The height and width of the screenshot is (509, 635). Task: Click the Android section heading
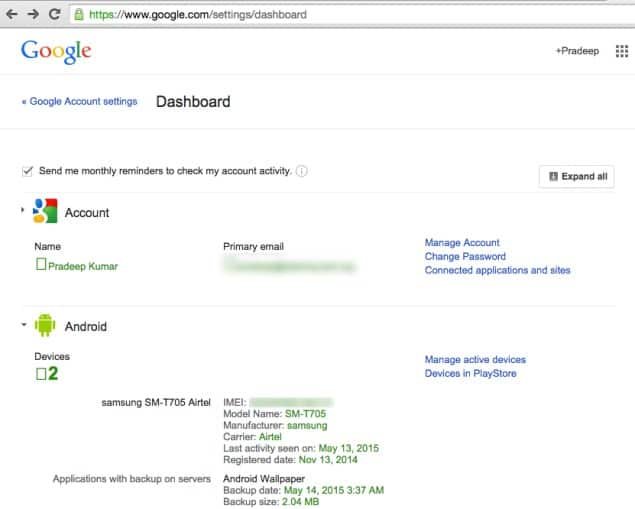click(86, 326)
